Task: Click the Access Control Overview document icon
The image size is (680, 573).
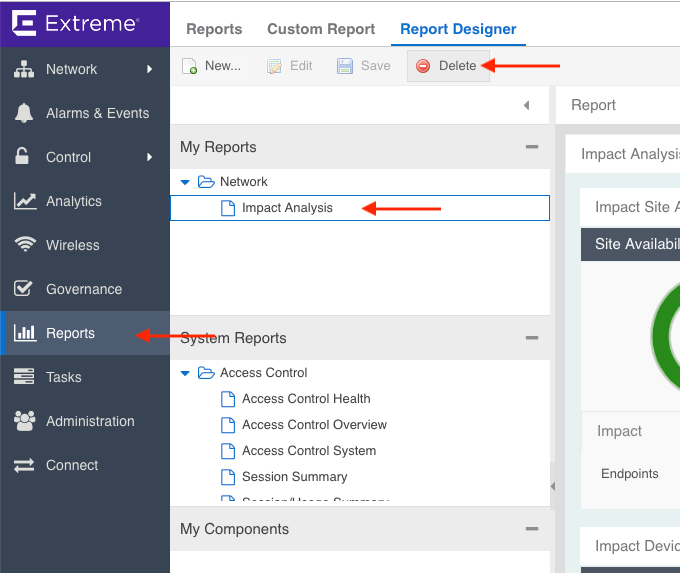Action: (228, 425)
